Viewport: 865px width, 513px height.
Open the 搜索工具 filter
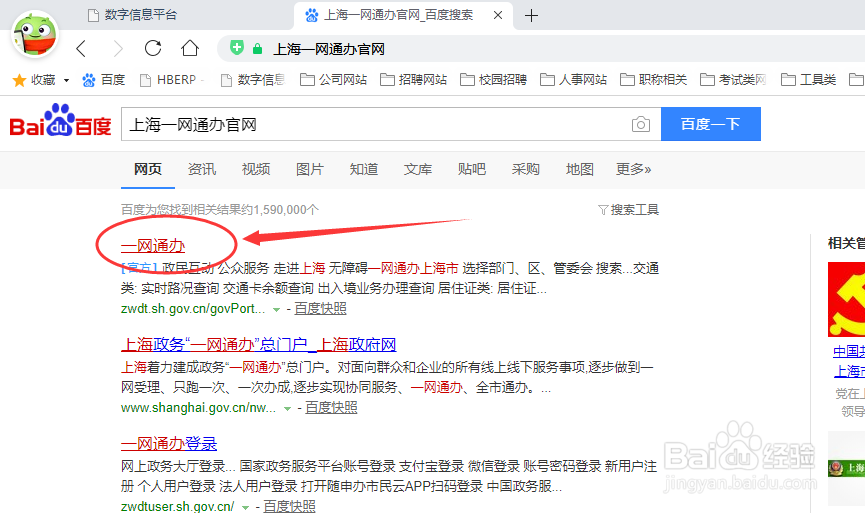[x=629, y=210]
